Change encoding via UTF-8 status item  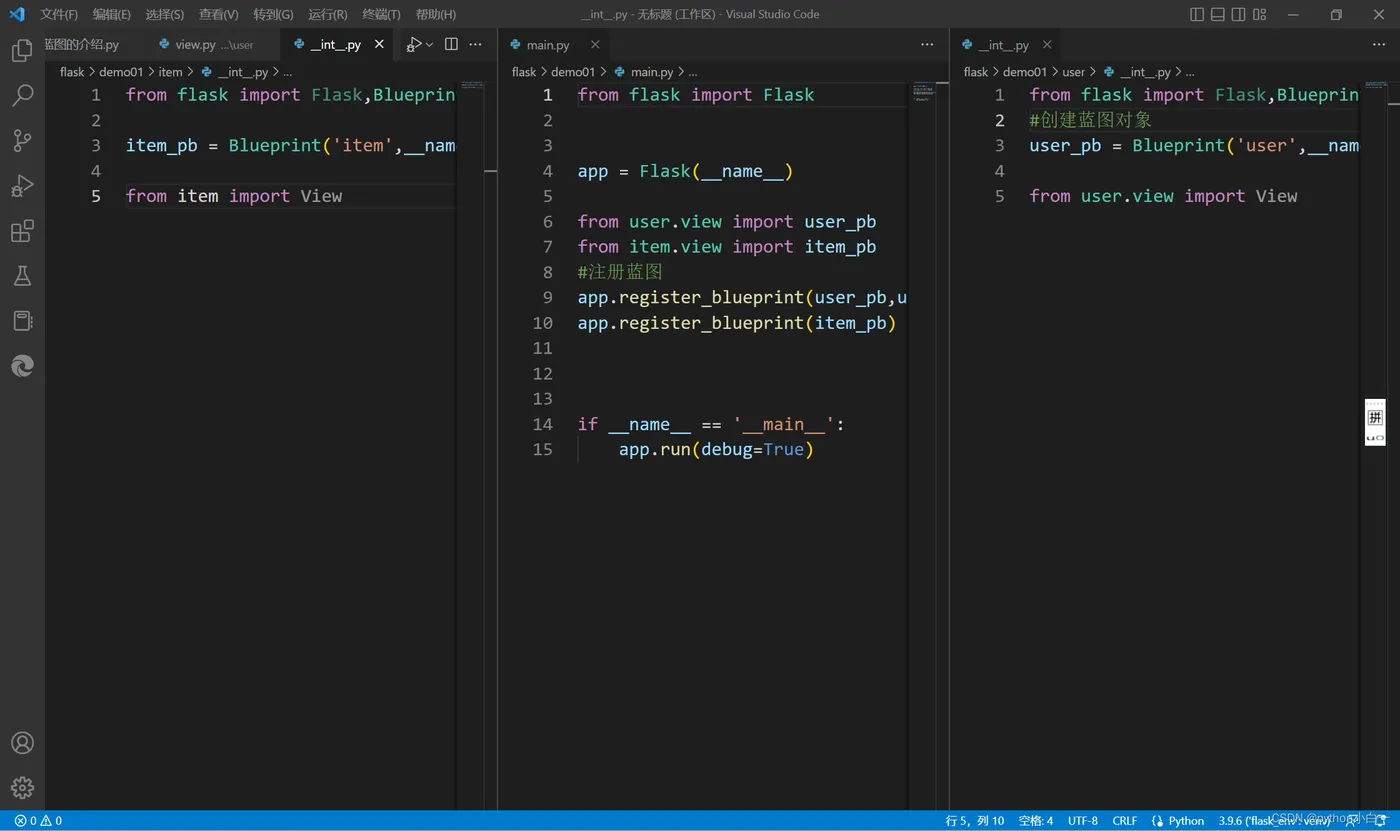[1083, 821]
